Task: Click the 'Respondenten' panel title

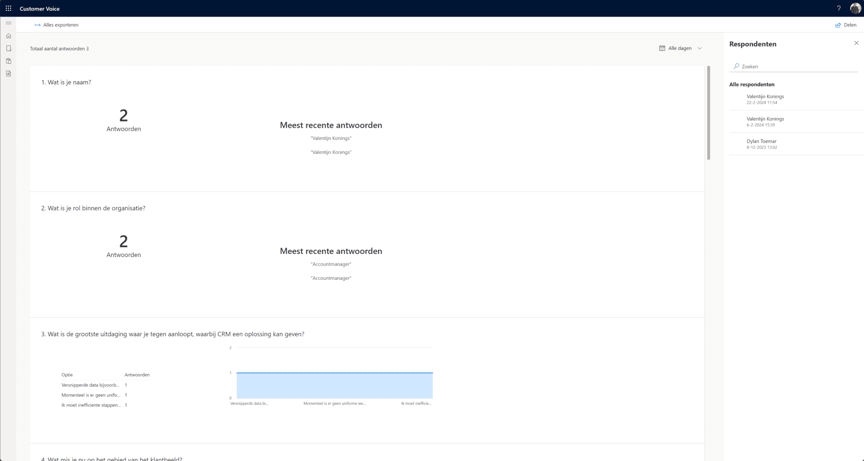Action: click(x=753, y=44)
